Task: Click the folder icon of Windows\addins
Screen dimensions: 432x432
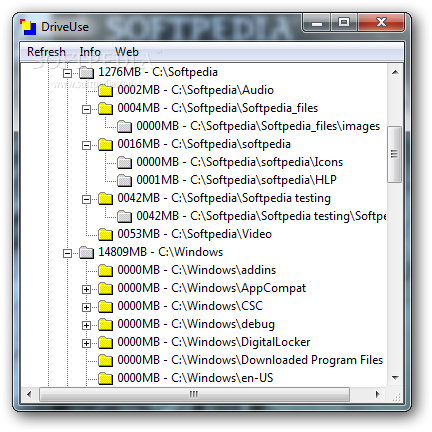Action: pyautogui.click(x=106, y=270)
